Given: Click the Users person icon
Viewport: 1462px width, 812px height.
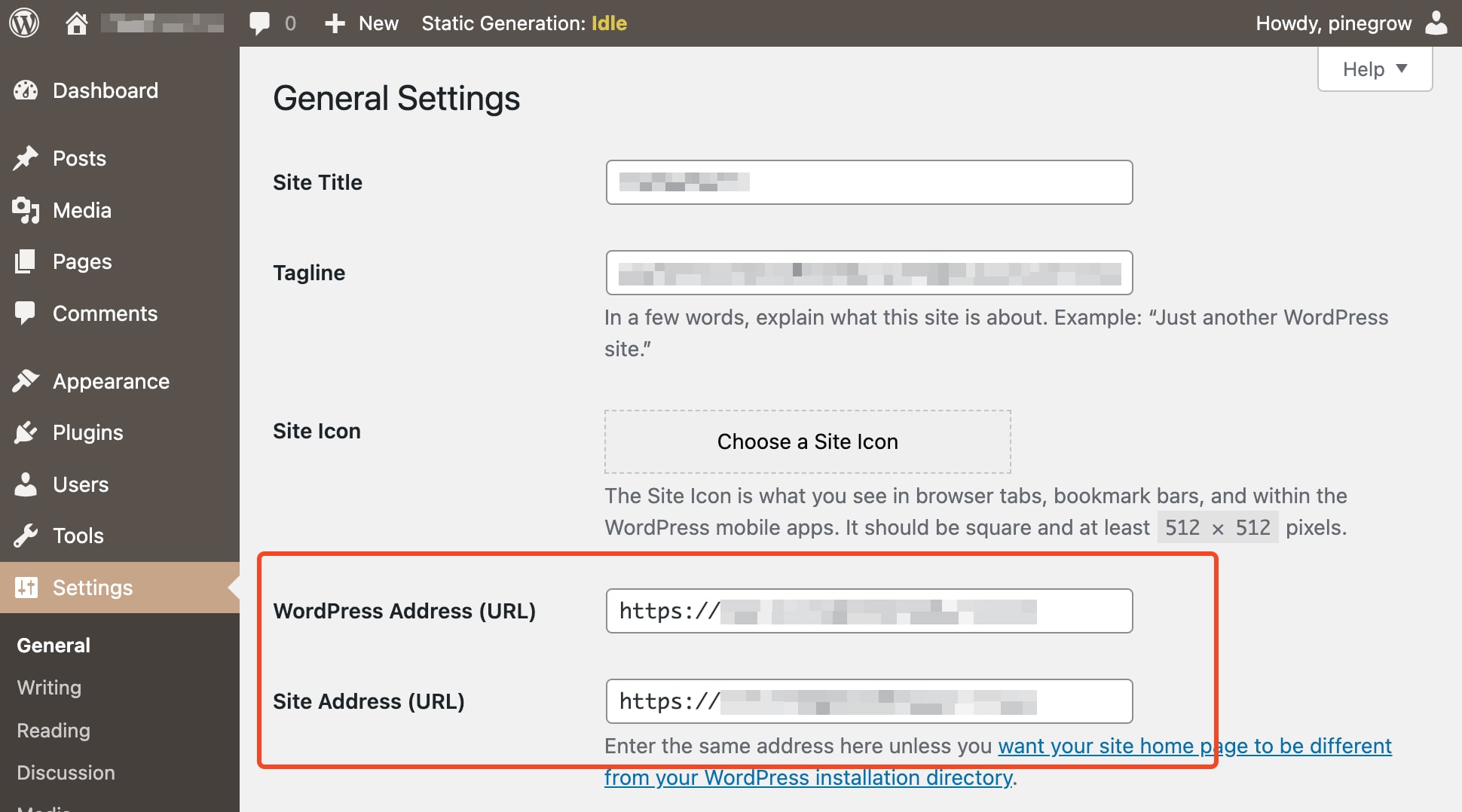Looking at the screenshot, I should click(x=26, y=484).
